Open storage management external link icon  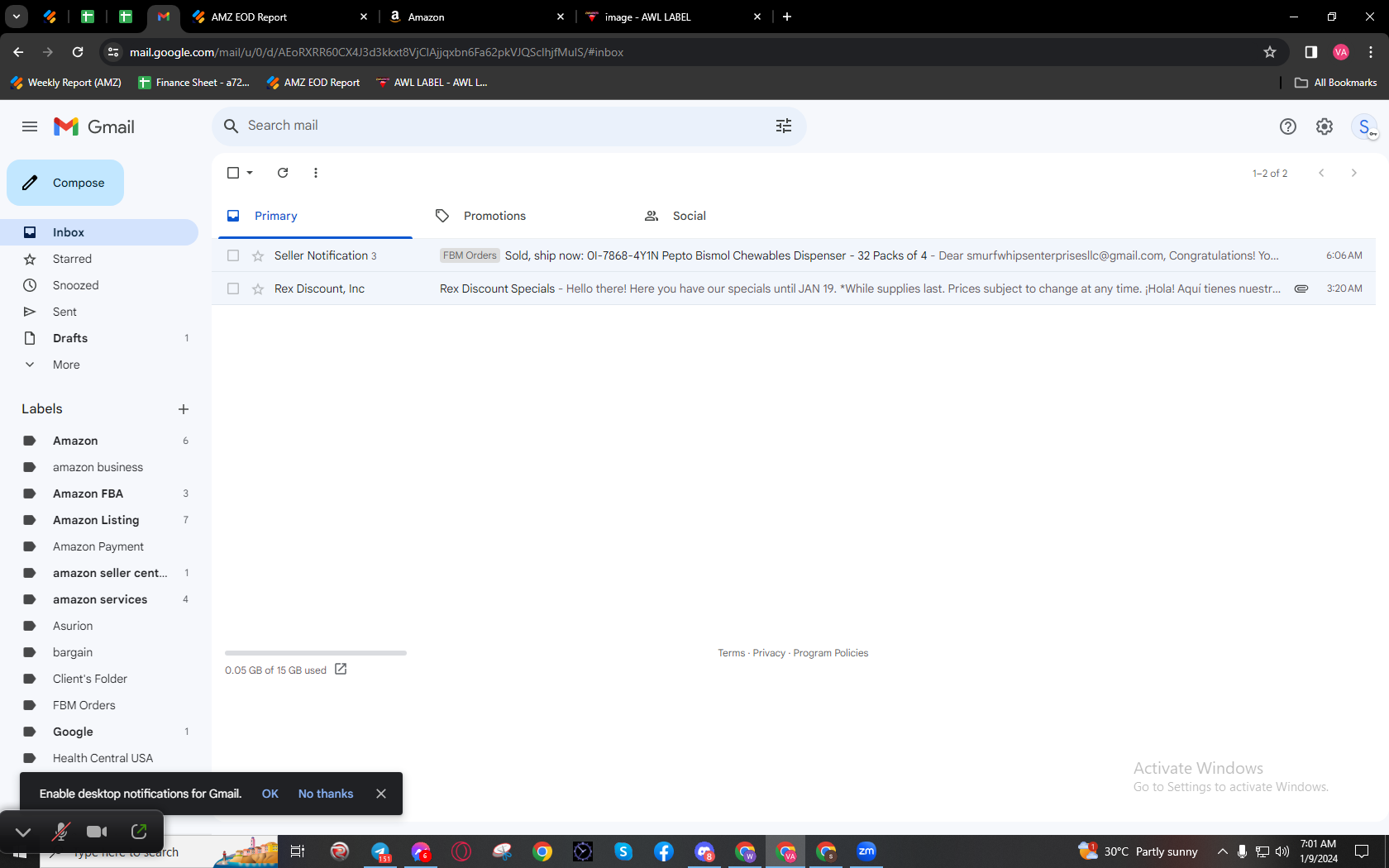coord(341,669)
